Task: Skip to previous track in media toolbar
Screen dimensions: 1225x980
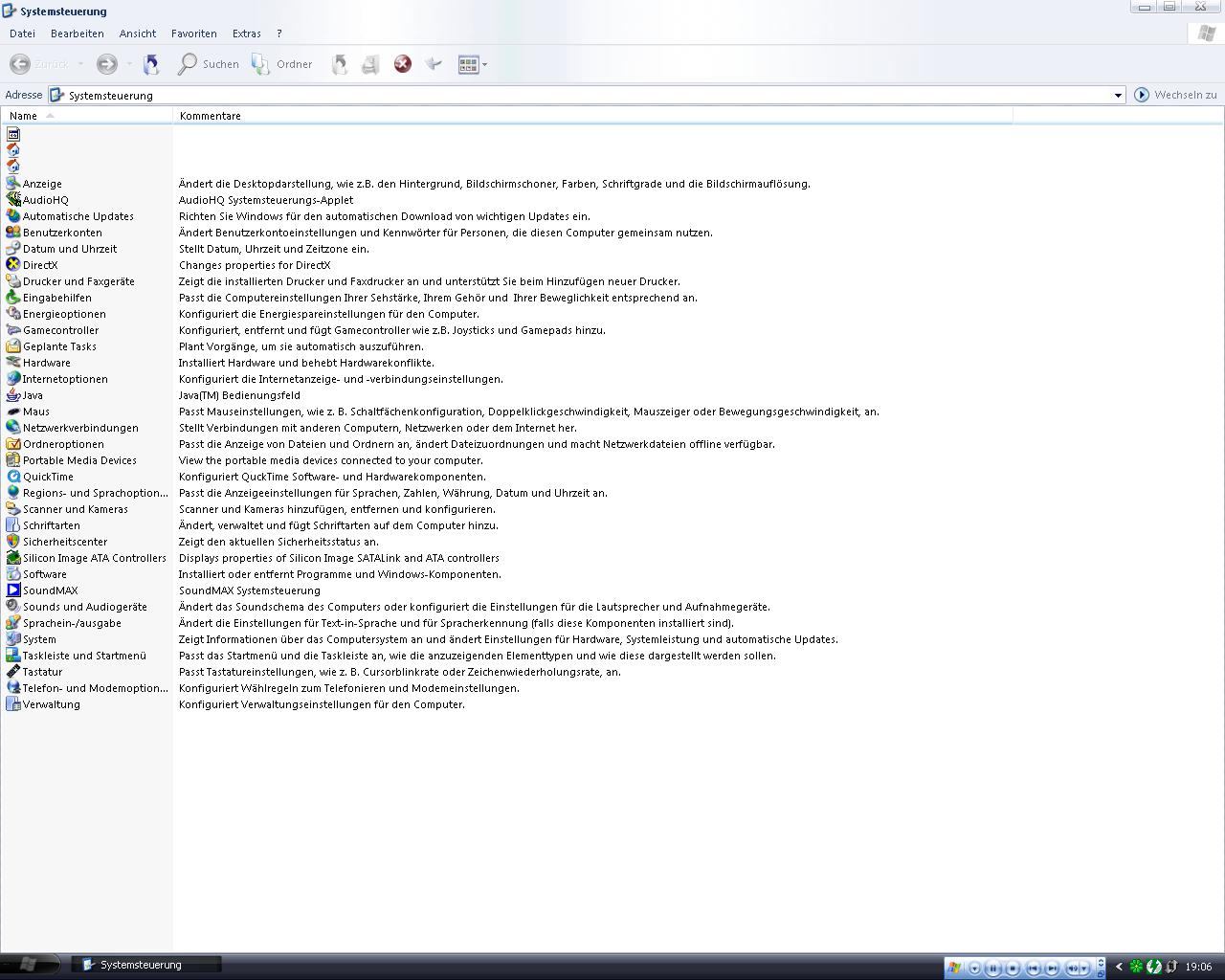Action: point(1033,968)
